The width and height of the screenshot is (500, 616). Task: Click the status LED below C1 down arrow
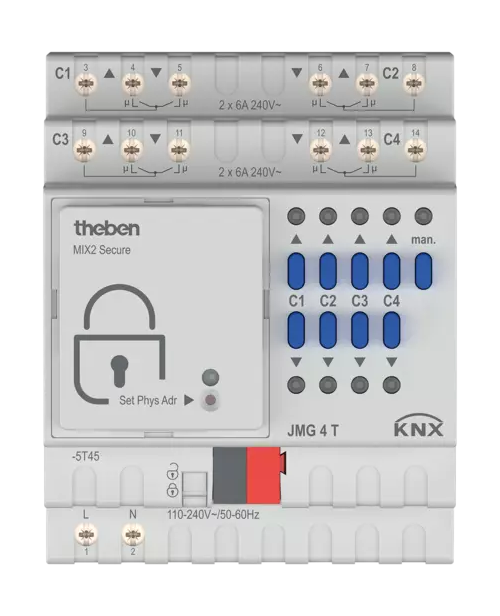tap(296, 385)
